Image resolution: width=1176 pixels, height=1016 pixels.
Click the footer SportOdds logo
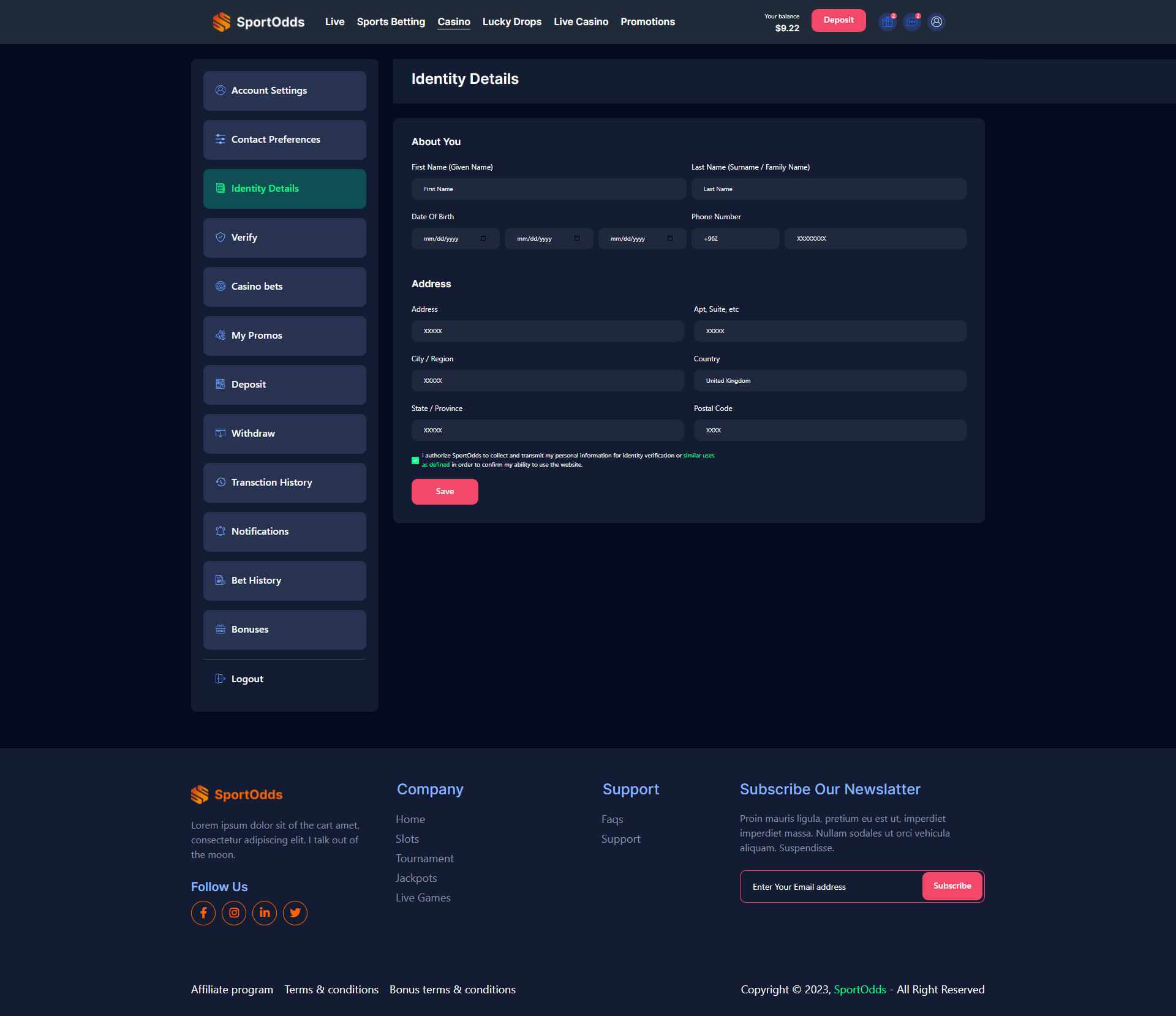point(237,794)
